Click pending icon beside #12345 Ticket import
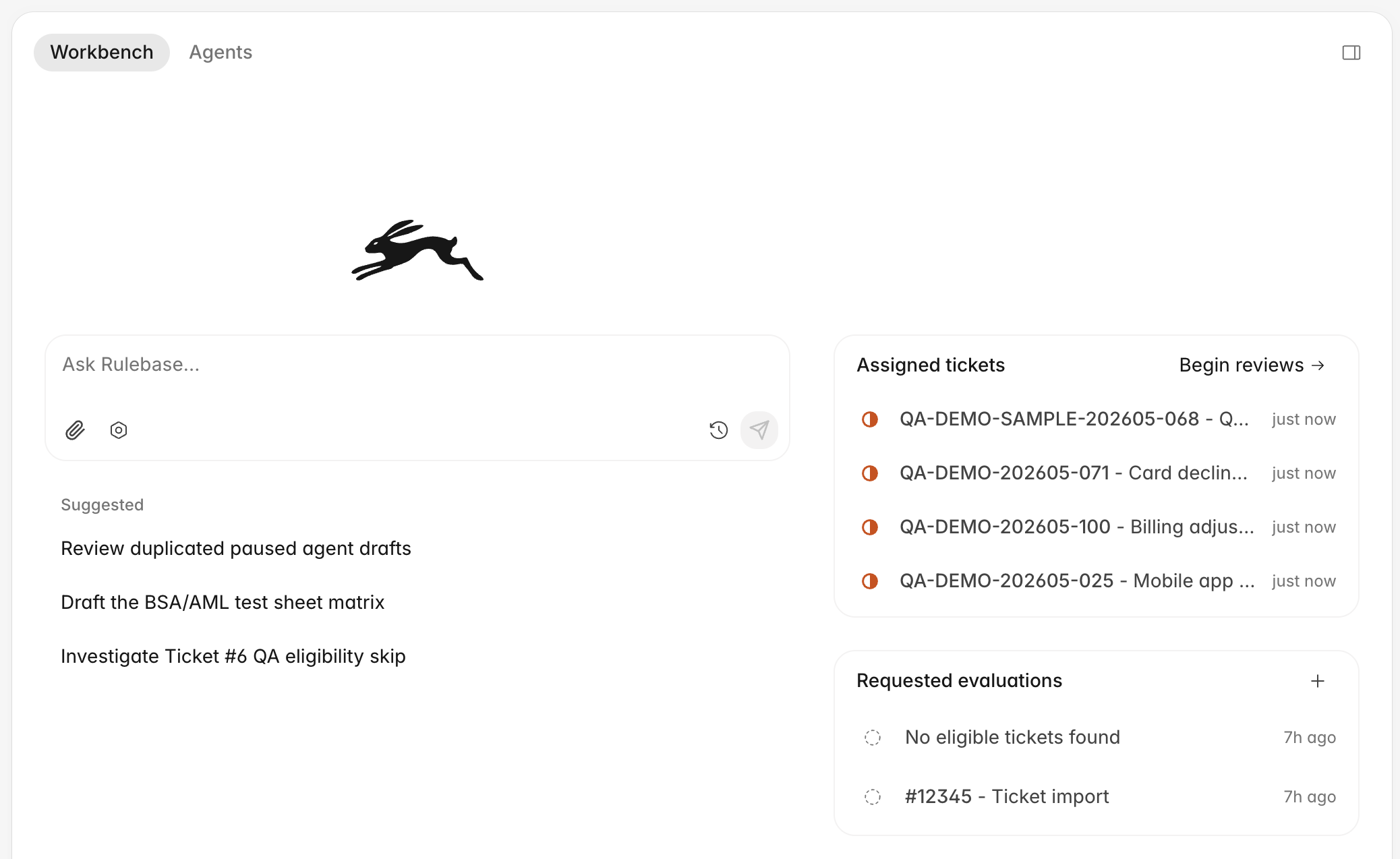This screenshot has height=859, width=1400. 873,797
